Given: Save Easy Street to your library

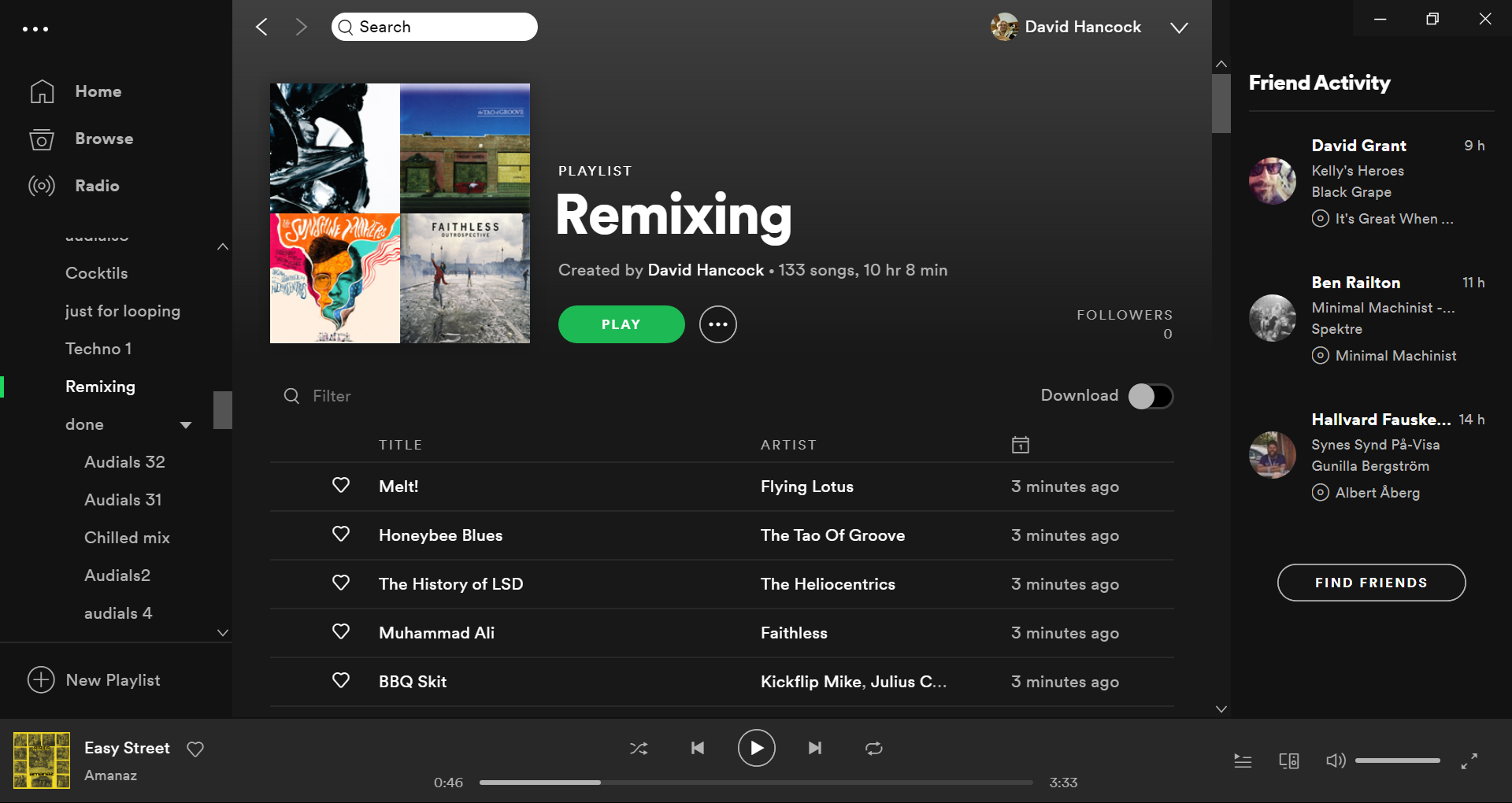Looking at the screenshot, I should pyautogui.click(x=195, y=749).
